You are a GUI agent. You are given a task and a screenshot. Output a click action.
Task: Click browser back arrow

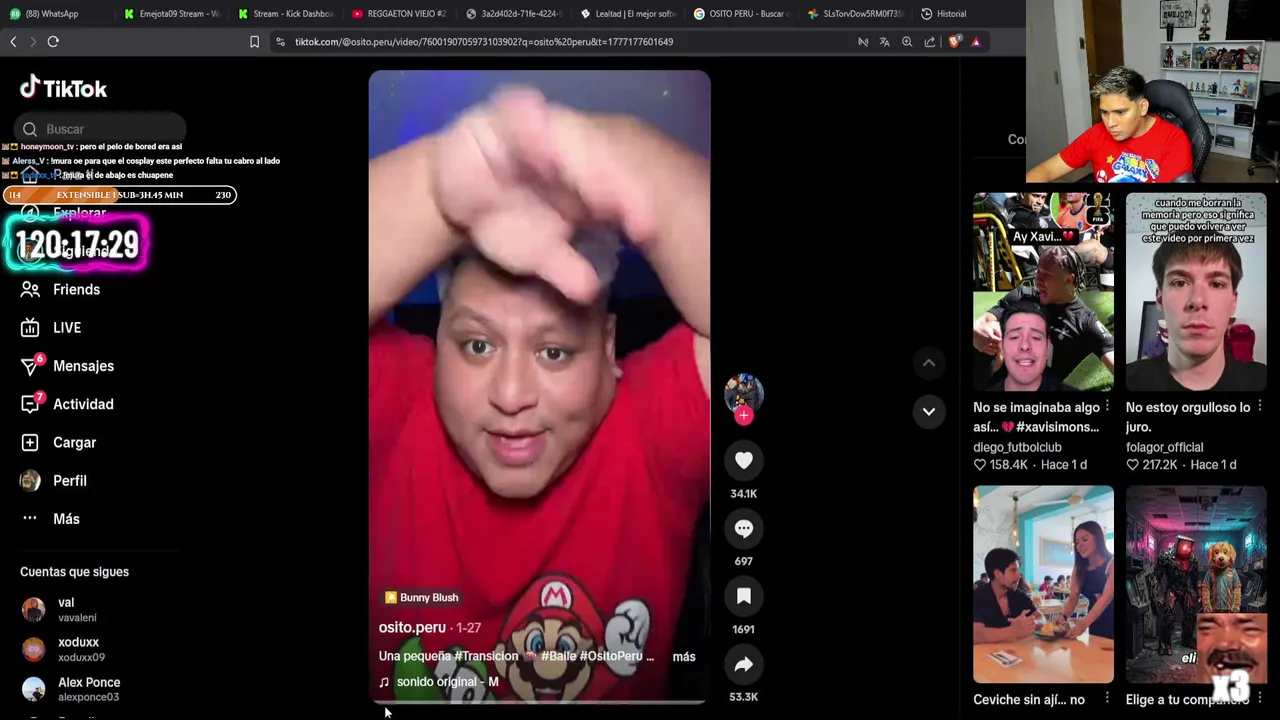(13, 42)
